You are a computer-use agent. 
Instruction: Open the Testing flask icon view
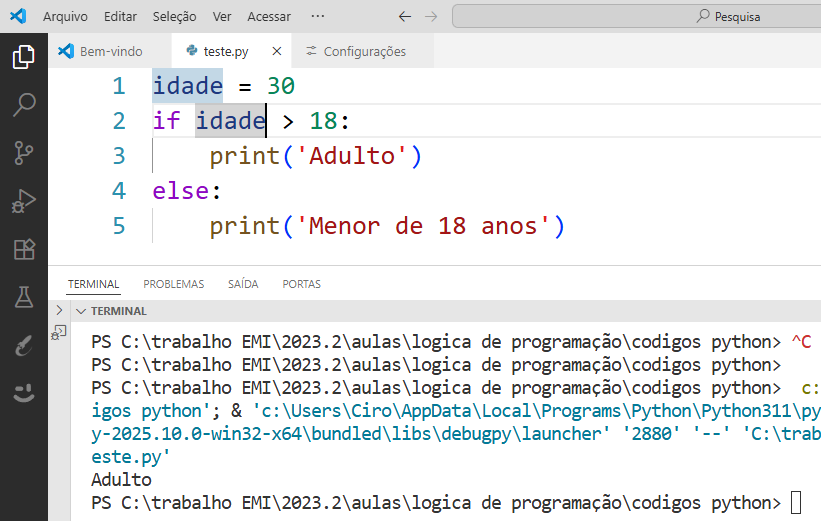[x=23, y=297]
